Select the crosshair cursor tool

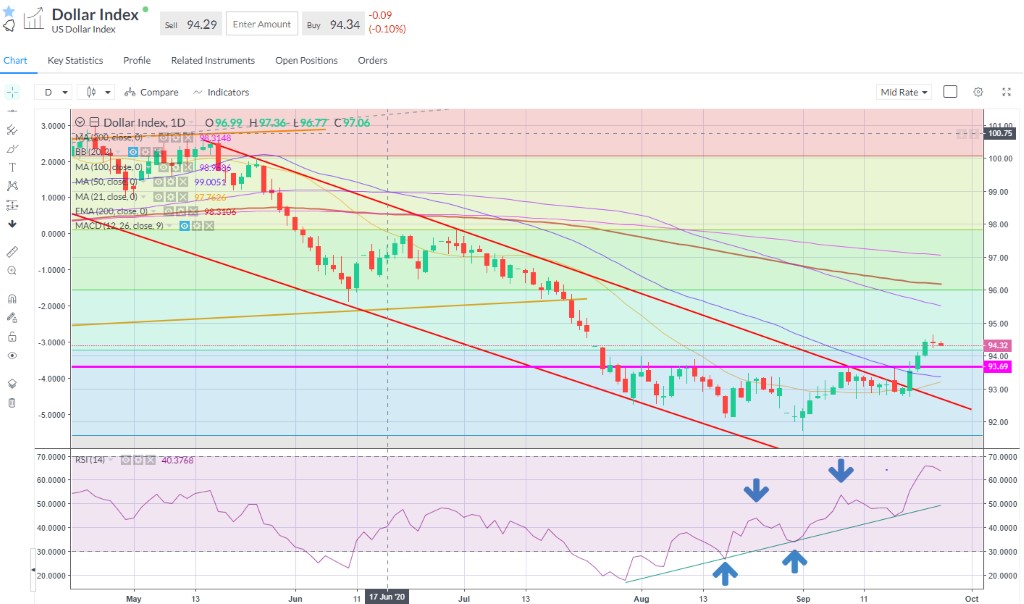coord(12,92)
